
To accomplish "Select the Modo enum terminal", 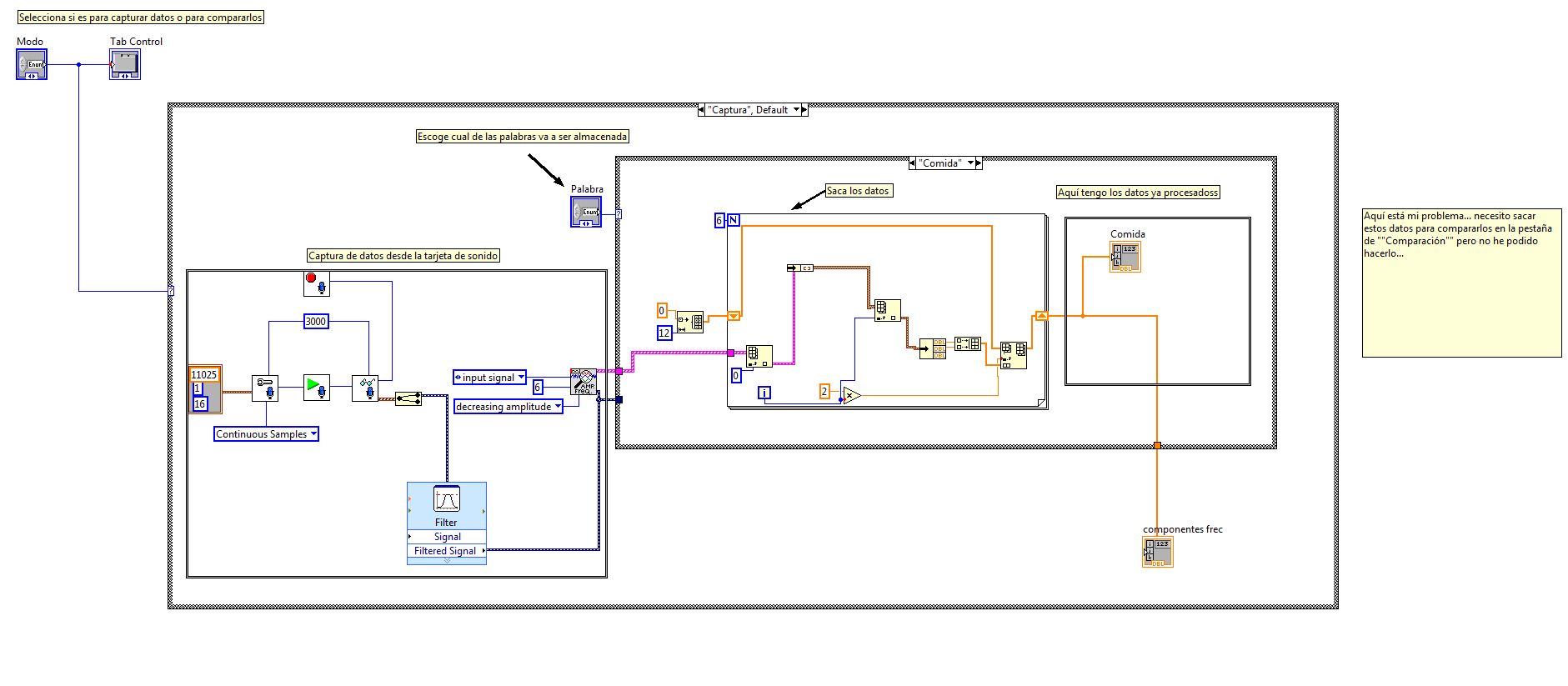I will pos(32,64).
